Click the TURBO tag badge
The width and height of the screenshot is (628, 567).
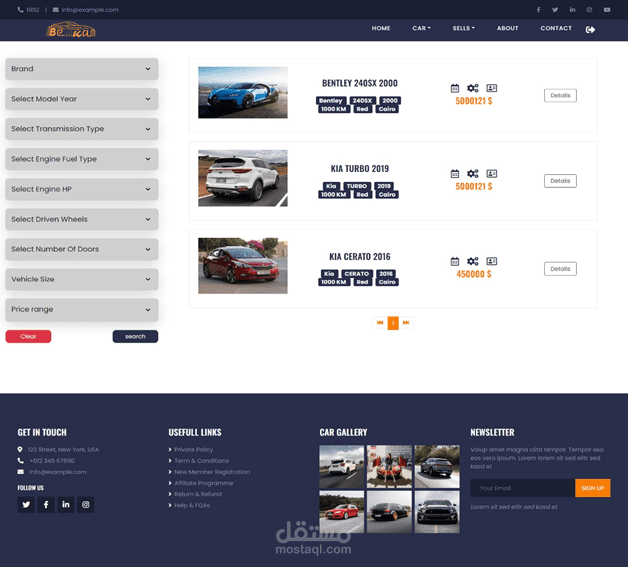tap(356, 186)
